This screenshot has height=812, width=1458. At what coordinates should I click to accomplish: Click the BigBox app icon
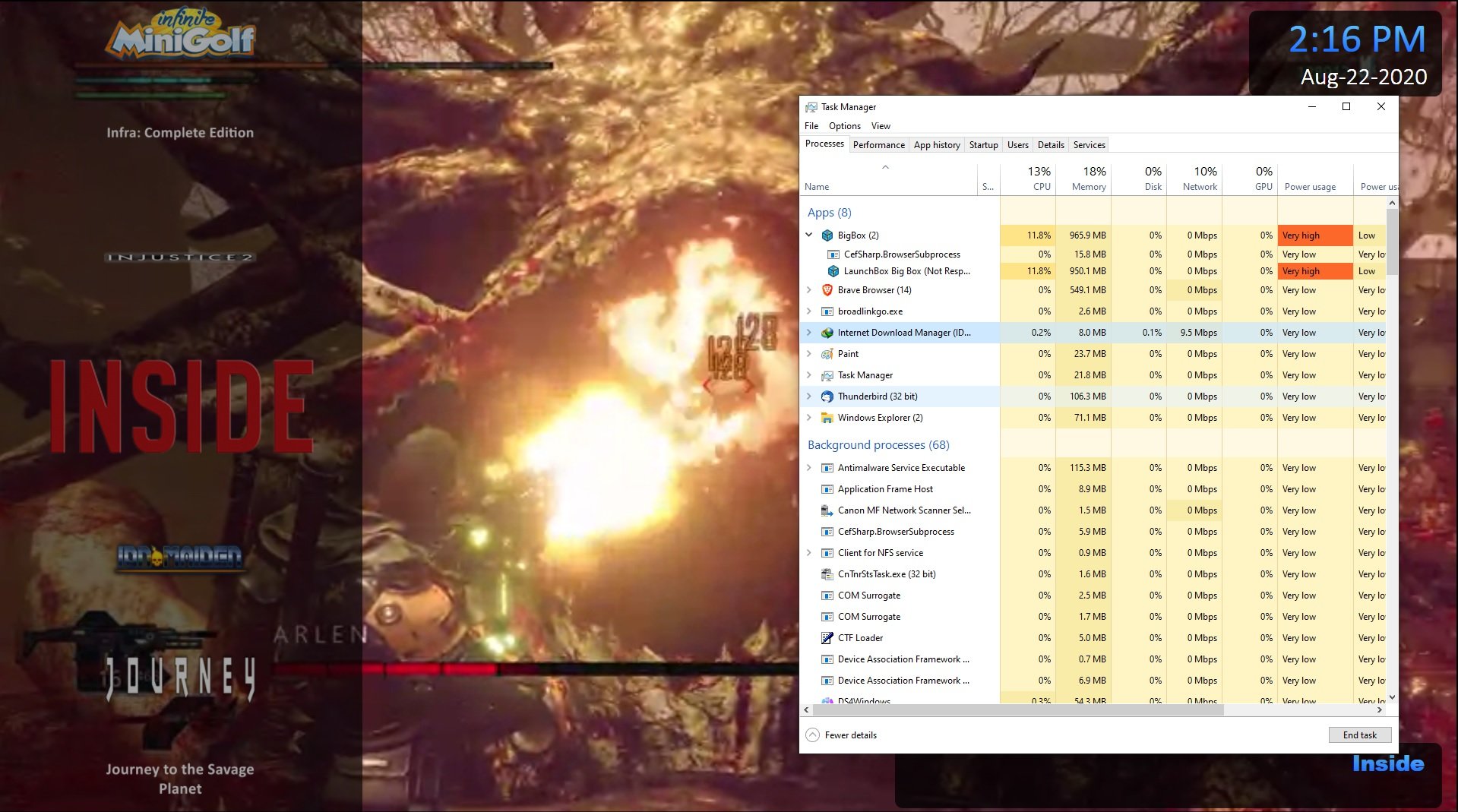click(827, 235)
